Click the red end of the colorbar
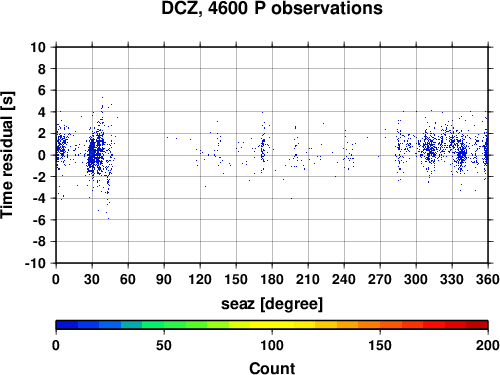The width and height of the screenshot is (500, 375). pyautogui.click(x=477, y=325)
